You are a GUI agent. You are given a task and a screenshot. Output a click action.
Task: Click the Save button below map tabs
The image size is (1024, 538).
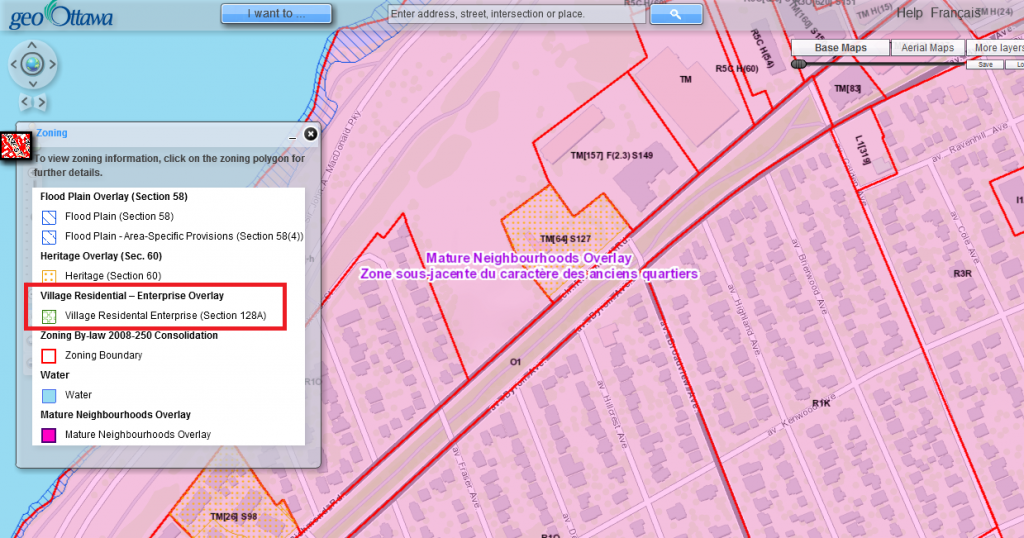[x=985, y=64]
